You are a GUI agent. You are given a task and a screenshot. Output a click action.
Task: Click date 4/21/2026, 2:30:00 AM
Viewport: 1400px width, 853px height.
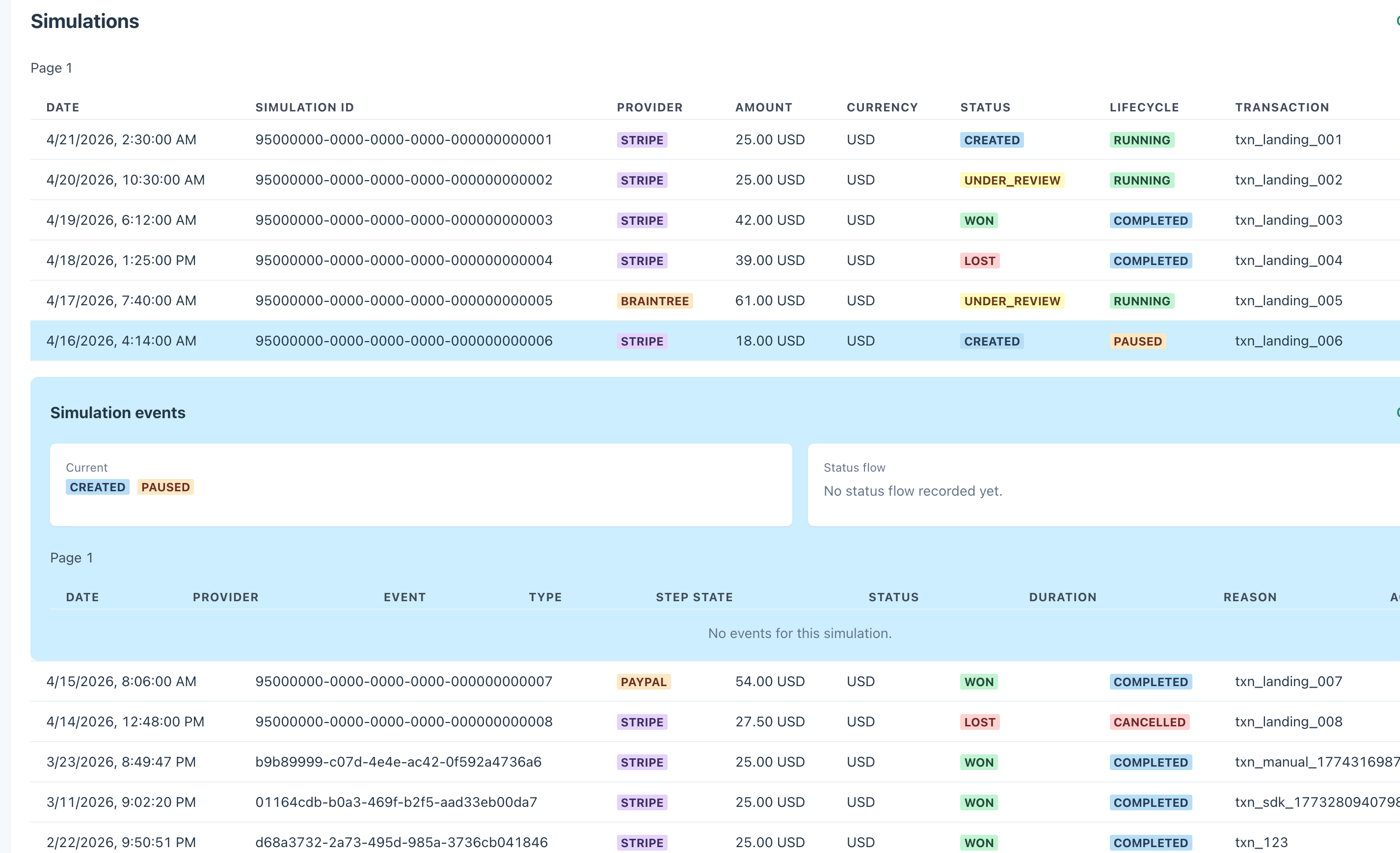pos(121,140)
